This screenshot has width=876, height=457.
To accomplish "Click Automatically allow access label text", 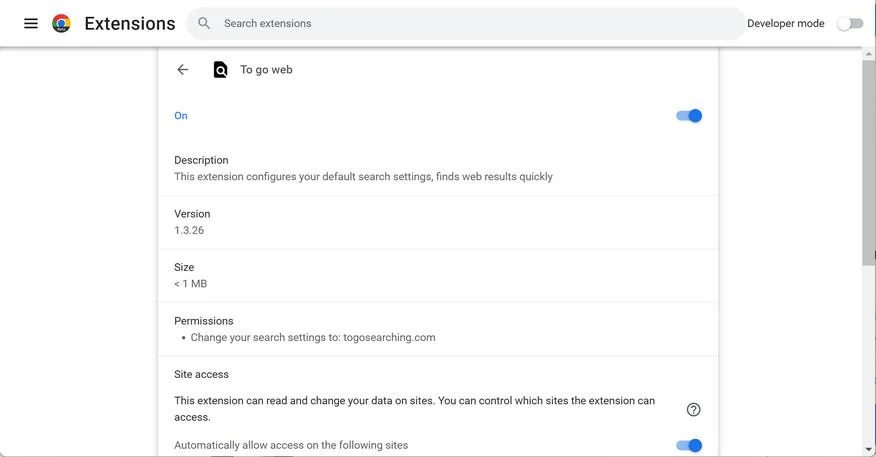I will click(x=291, y=445).
